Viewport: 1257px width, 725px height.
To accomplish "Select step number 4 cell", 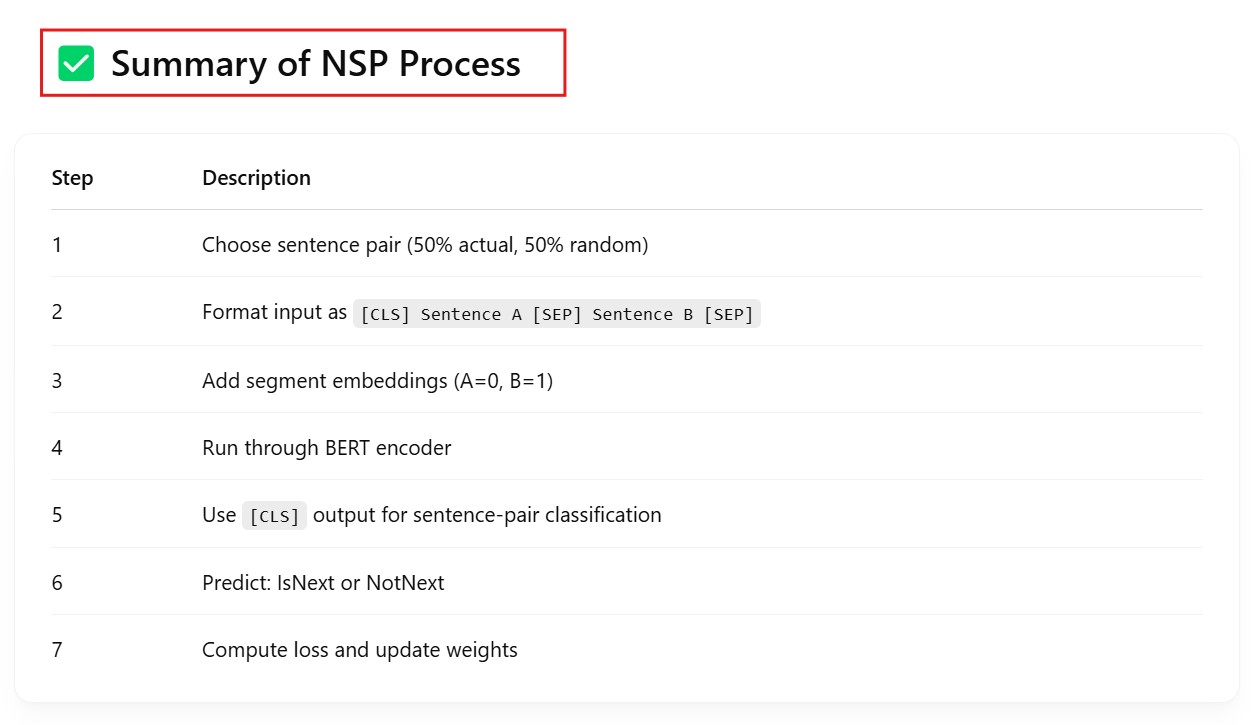I will [57, 447].
